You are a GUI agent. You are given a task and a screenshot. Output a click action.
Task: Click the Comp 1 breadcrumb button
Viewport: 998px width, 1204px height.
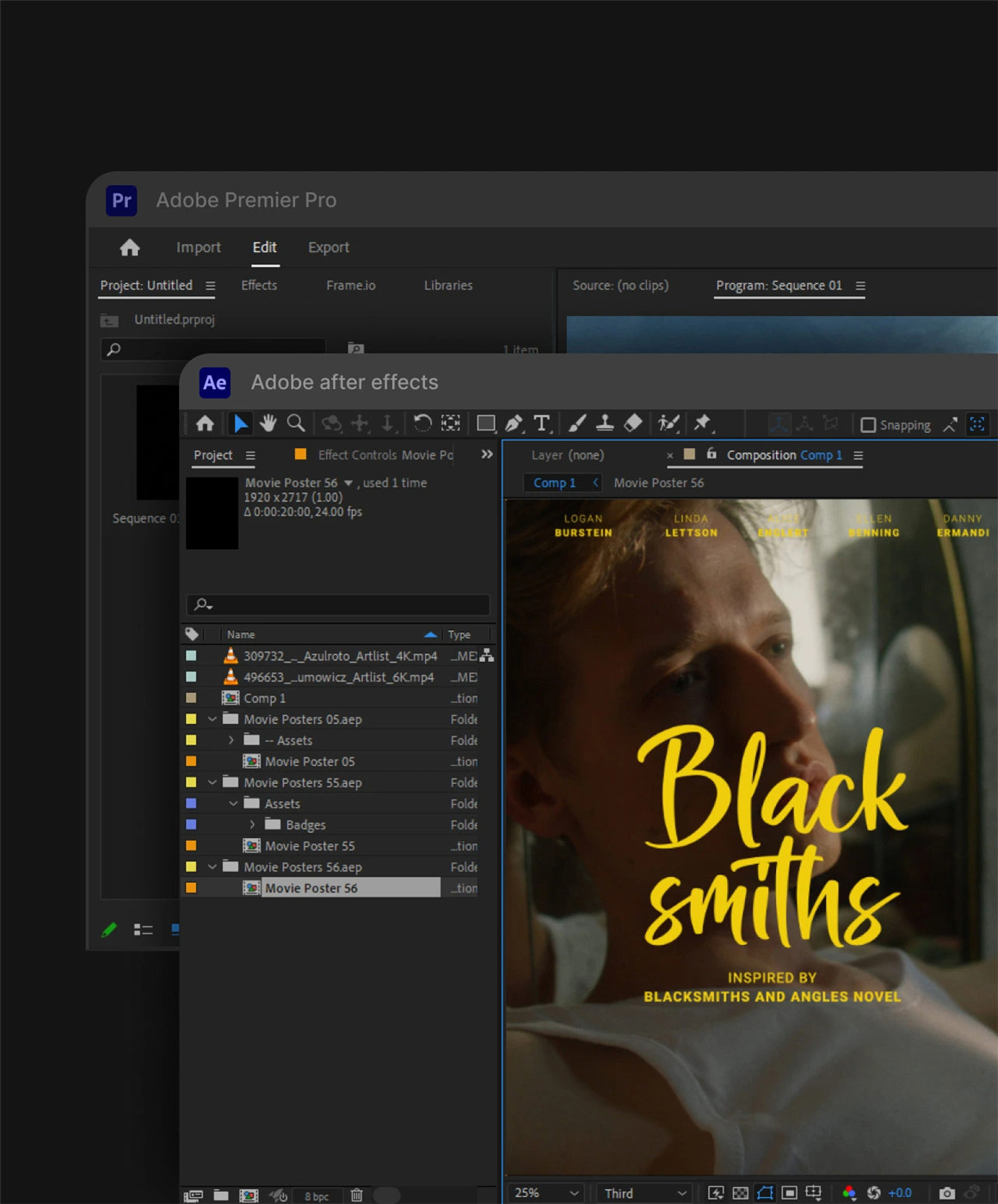click(x=555, y=483)
